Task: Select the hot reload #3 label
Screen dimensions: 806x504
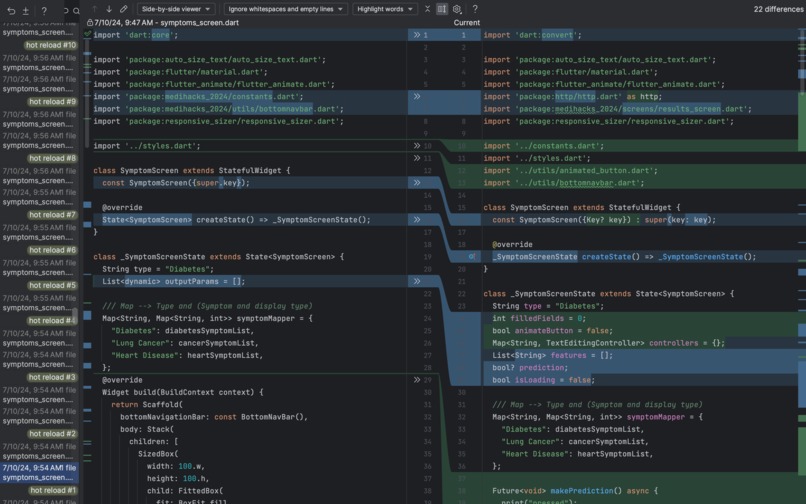Action: pos(52,377)
